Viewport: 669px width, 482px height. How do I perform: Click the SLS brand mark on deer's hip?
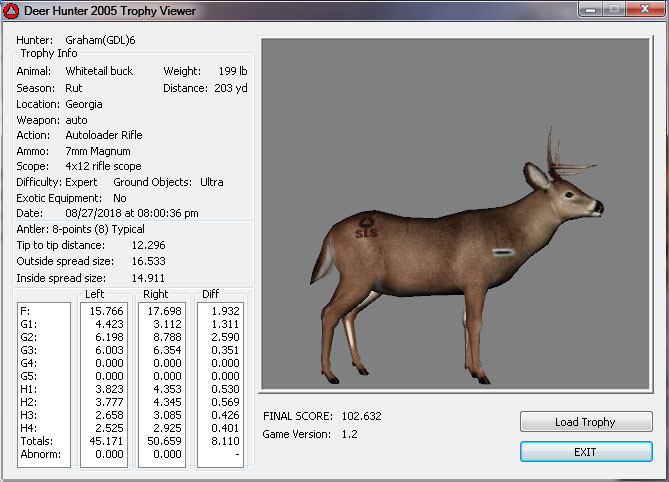pos(368,230)
